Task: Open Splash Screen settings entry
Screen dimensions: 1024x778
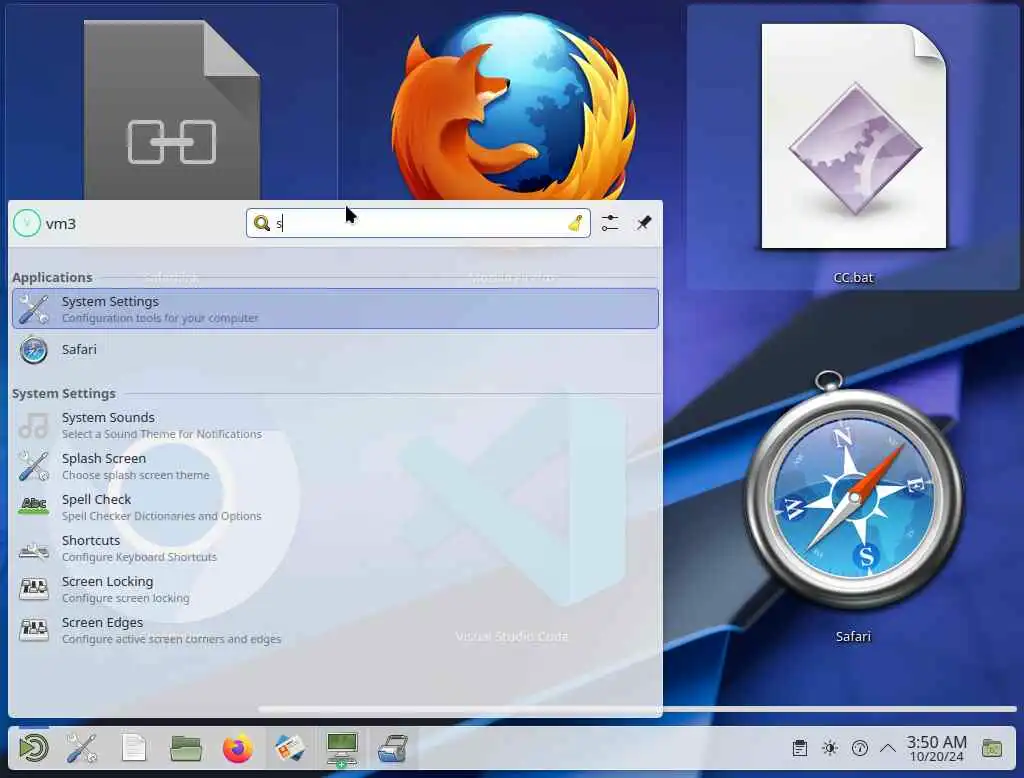Action: (x=335, y=466)
